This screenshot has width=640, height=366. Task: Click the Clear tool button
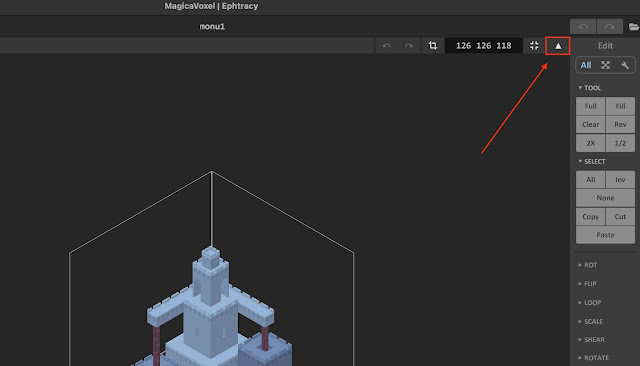pyautogui.click(x=590, y=124)
